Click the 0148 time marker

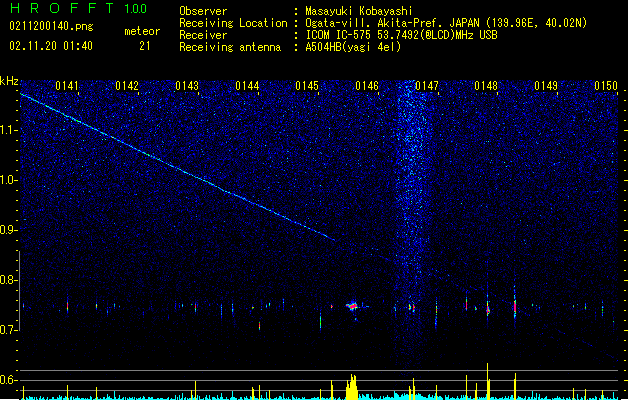486,86
